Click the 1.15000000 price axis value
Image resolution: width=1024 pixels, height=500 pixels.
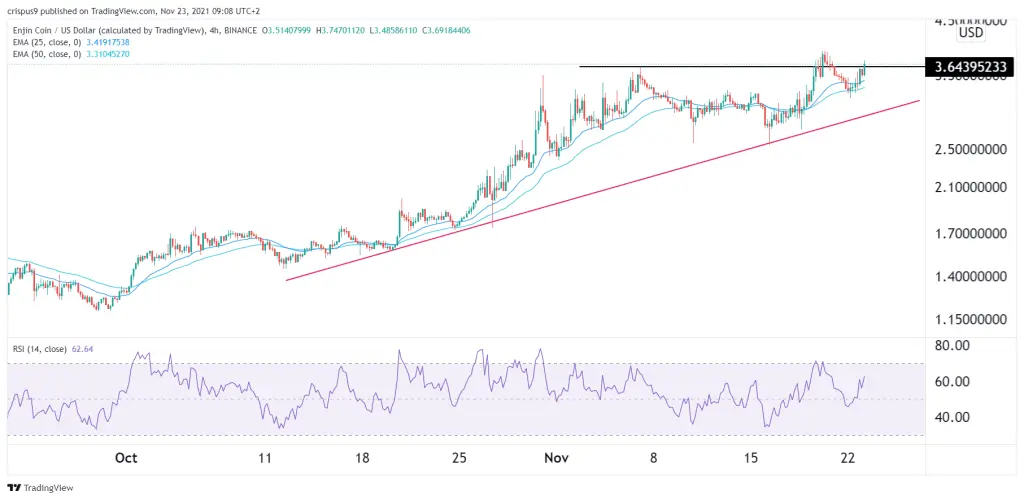coord(972,320)
